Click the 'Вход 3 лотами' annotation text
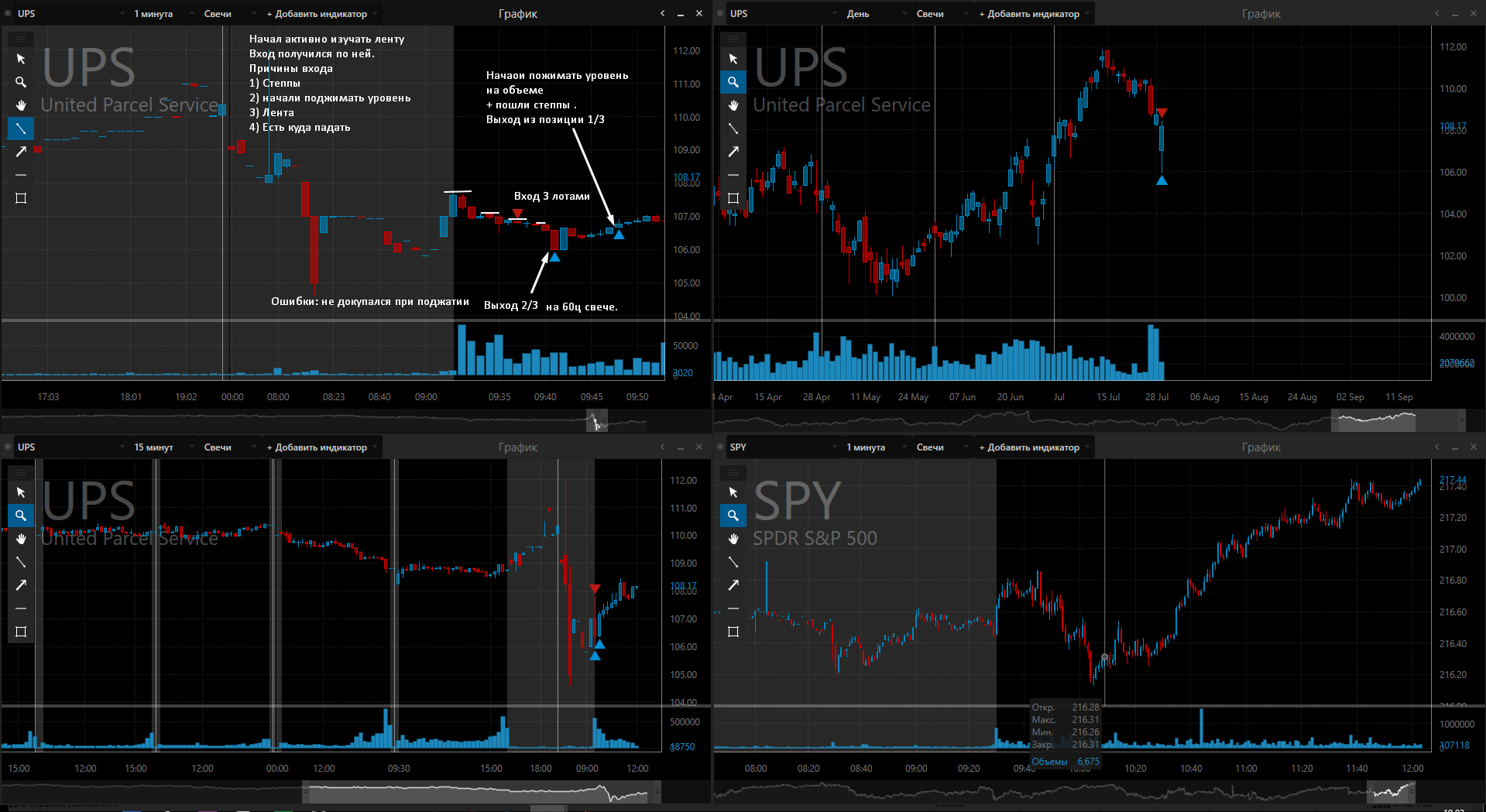 point(552,196)
